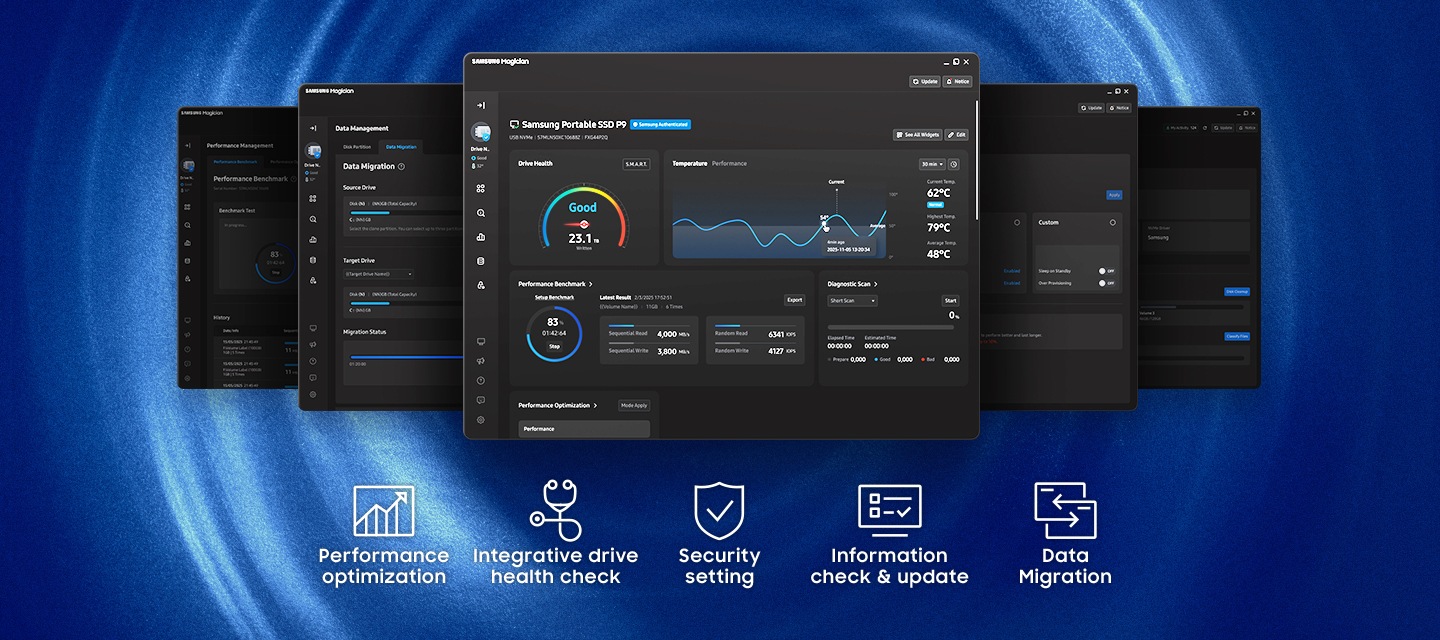Click the Update button in the front window
The width and height of the screenshot is (1440, 640).
tap(925, 81)
